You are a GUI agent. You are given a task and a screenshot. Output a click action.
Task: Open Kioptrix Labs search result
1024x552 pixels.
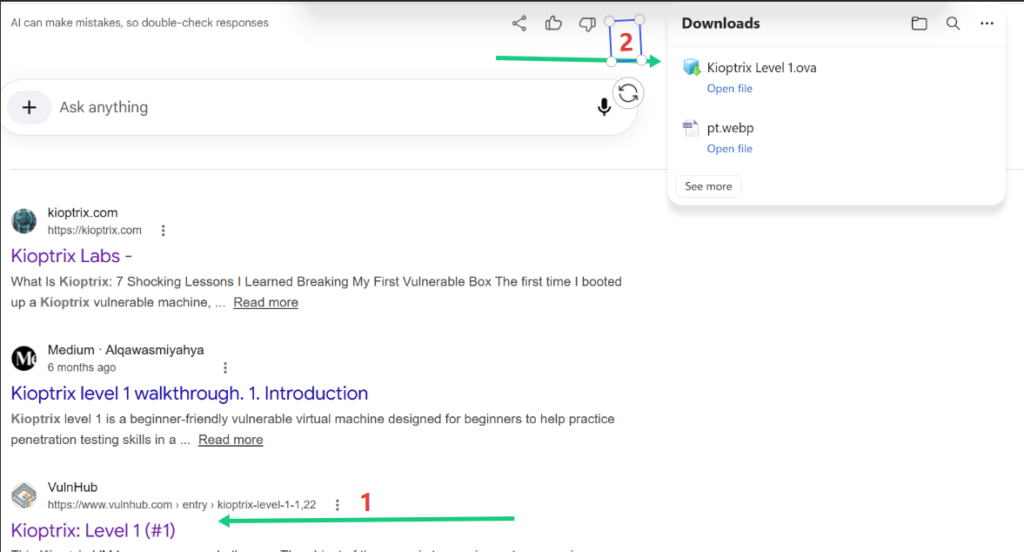pyautogui.click(x=71, y=255)
